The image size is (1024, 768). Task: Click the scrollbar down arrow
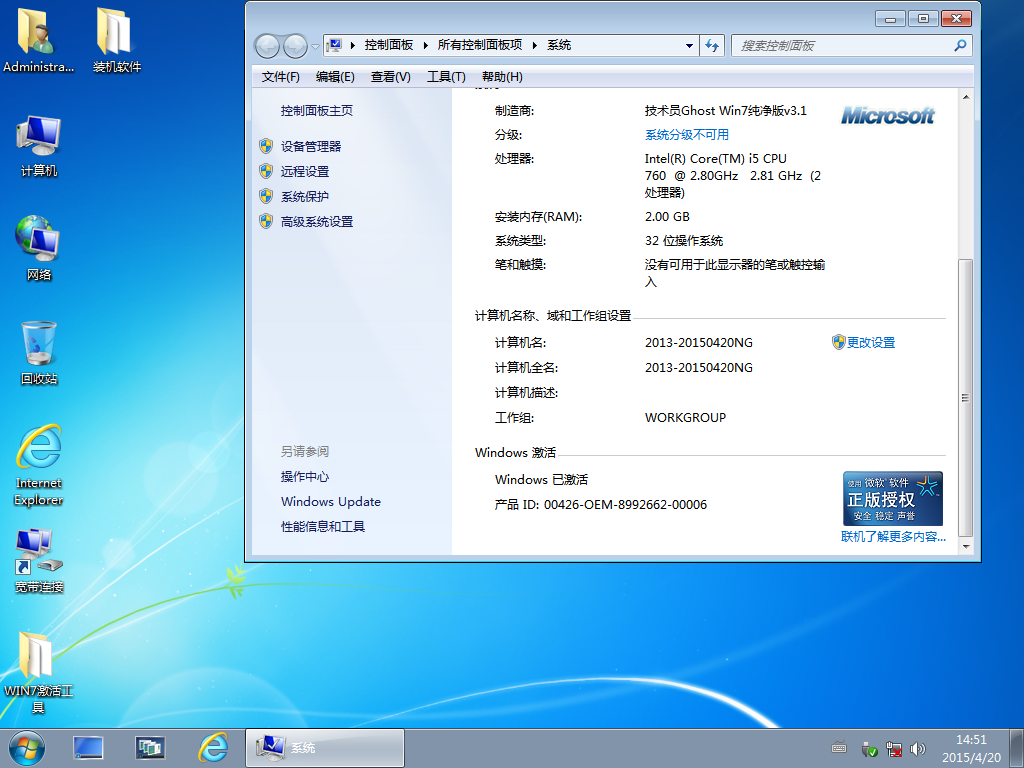(x=965, y=547)
